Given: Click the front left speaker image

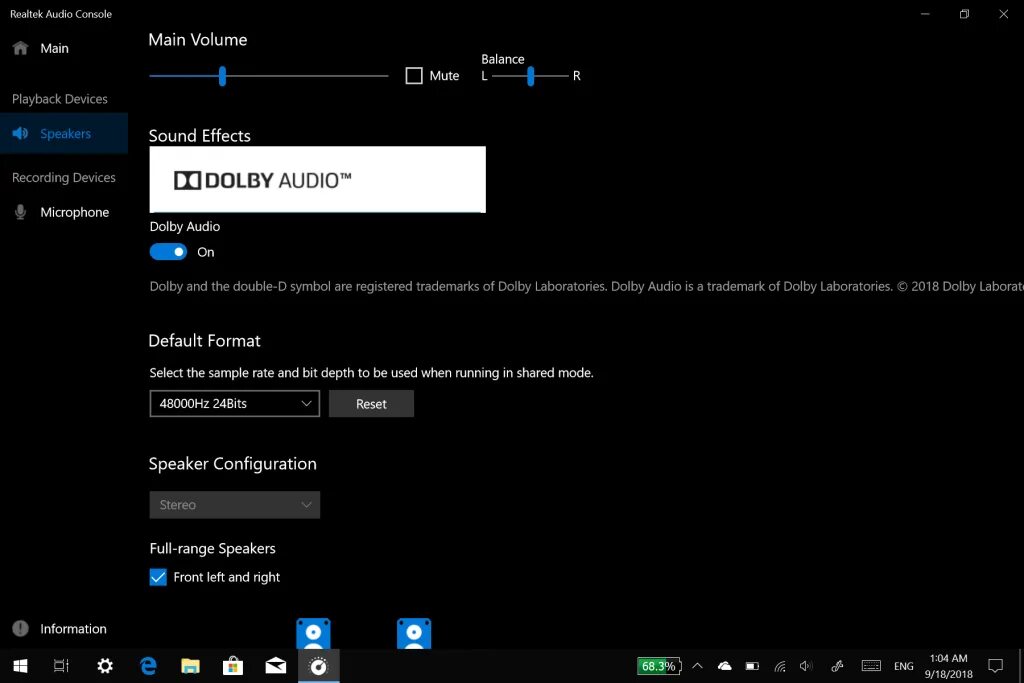Looking at the screenshot, I should pyautogui.click(x=313, y=633).
